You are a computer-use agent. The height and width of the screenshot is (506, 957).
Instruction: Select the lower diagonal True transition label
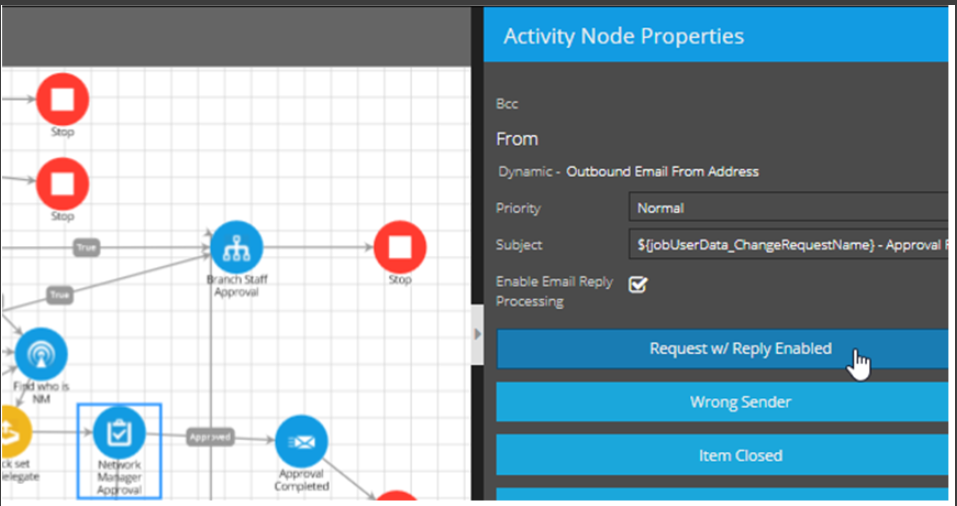[x=60, y=294]
